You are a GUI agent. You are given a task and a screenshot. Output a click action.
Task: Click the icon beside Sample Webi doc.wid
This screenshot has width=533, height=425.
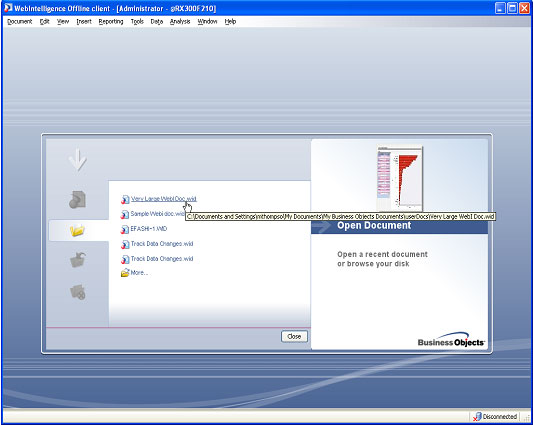(125, 214)
